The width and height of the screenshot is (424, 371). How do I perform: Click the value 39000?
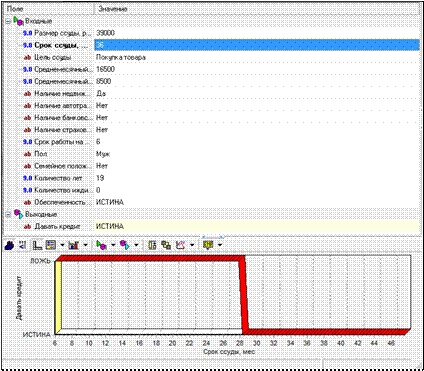pos(105,33)
